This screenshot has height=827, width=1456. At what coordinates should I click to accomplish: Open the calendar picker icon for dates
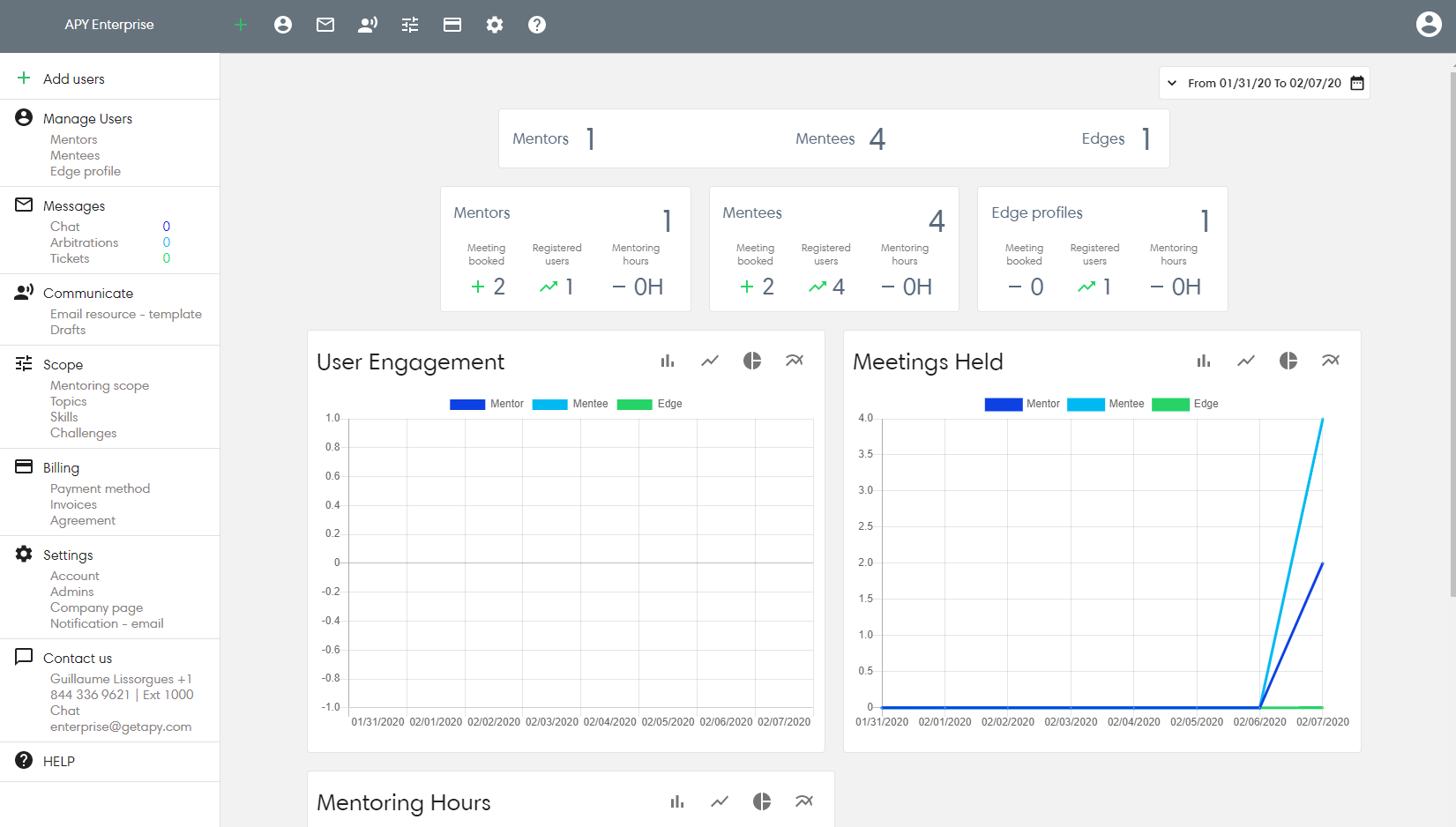tap(1357, 83)
